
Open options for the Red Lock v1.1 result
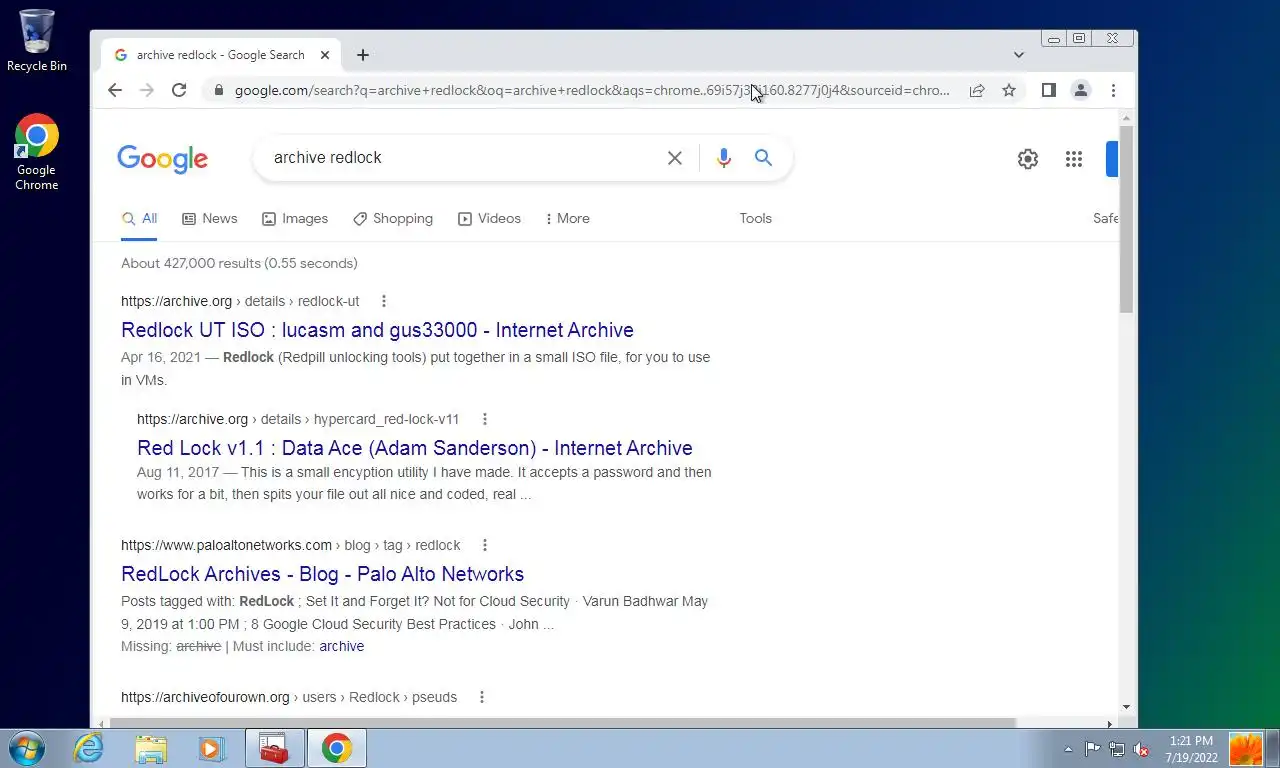pos(484,419)
